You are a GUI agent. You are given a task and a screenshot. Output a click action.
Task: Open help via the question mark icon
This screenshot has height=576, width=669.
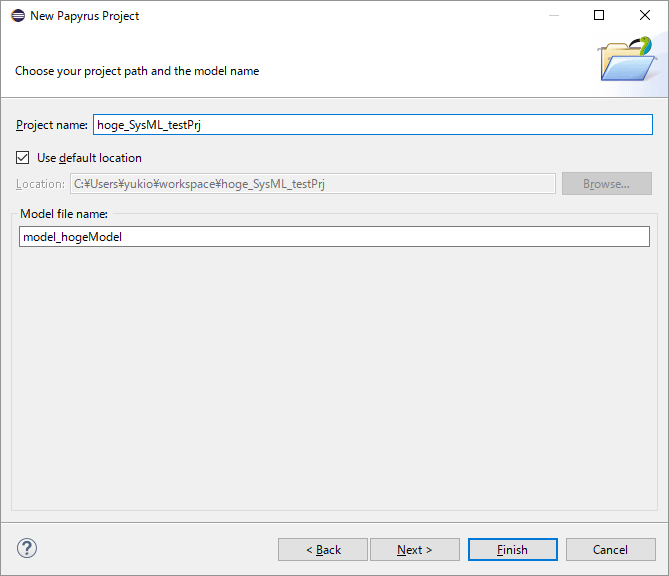[27, 548]
